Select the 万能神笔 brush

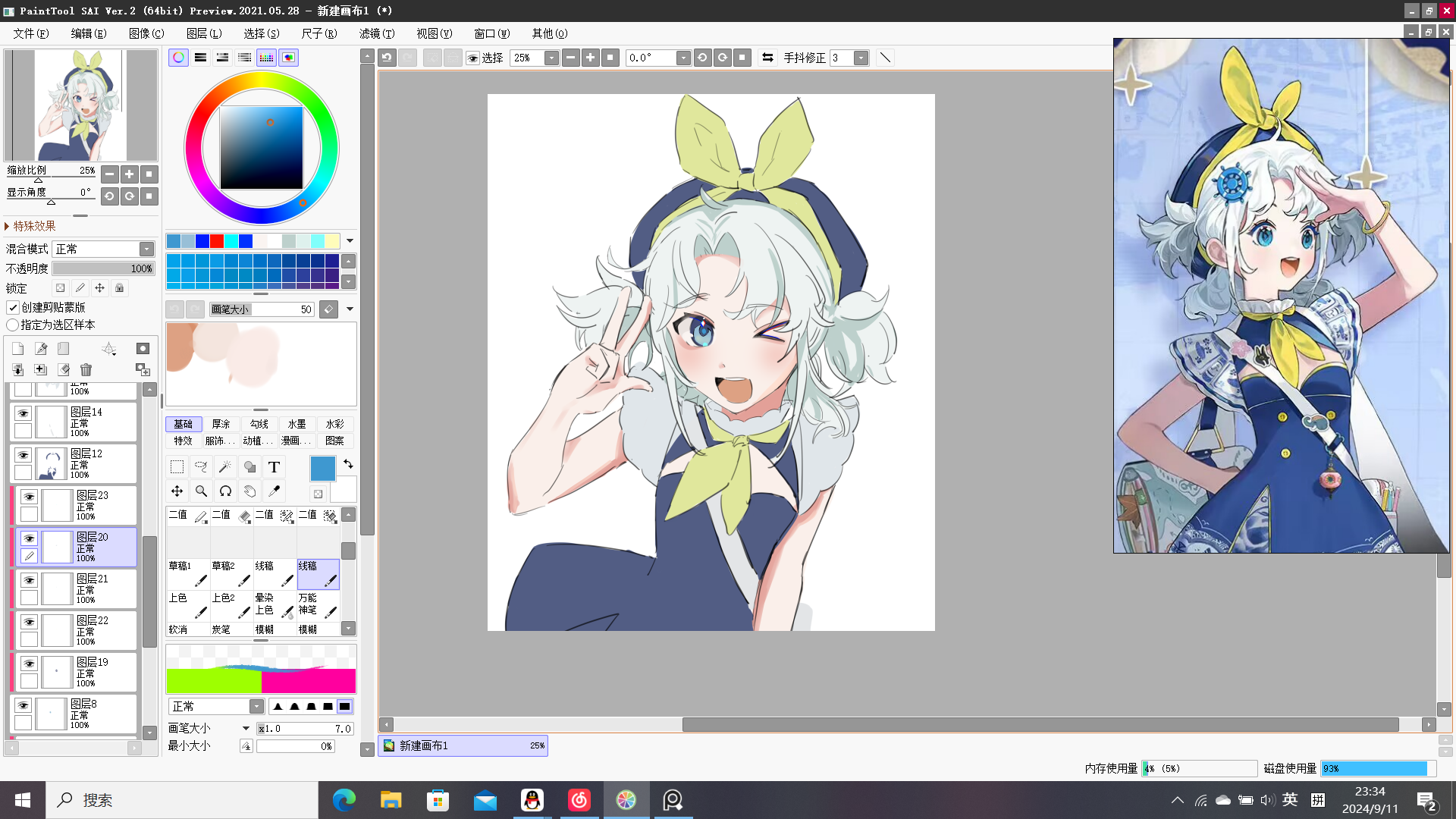pos(318,605)
